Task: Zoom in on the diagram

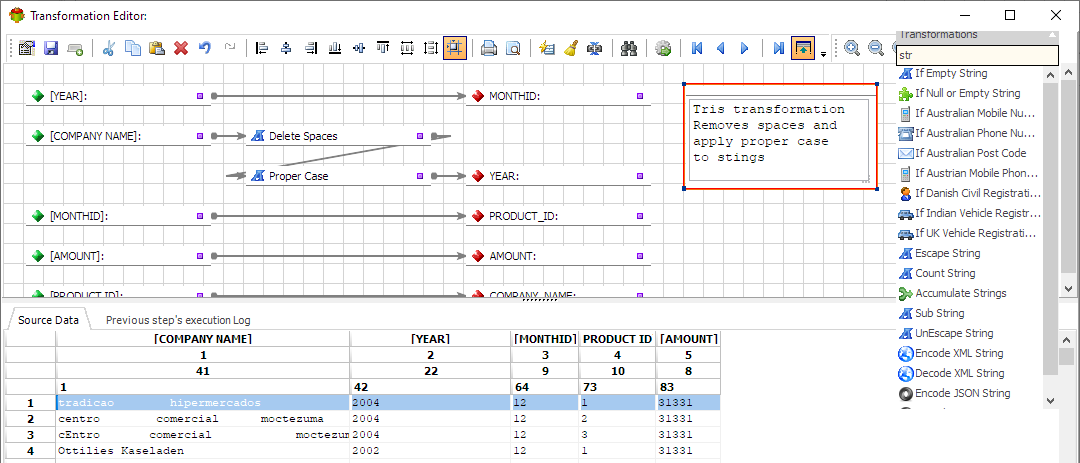Action: (x=852, y=48)
